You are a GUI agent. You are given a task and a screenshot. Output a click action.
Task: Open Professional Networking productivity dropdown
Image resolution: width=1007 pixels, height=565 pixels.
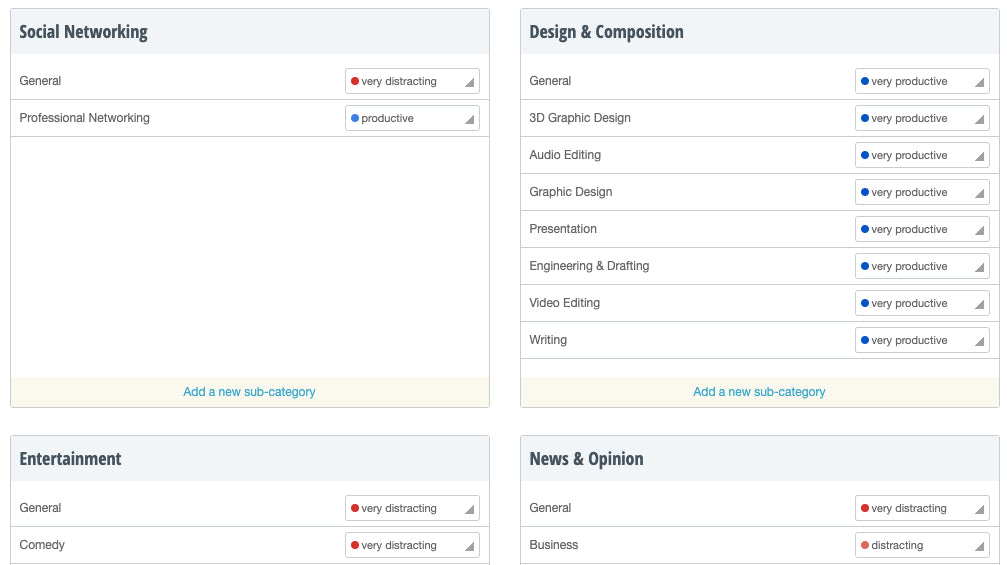[x=412, y=118]
